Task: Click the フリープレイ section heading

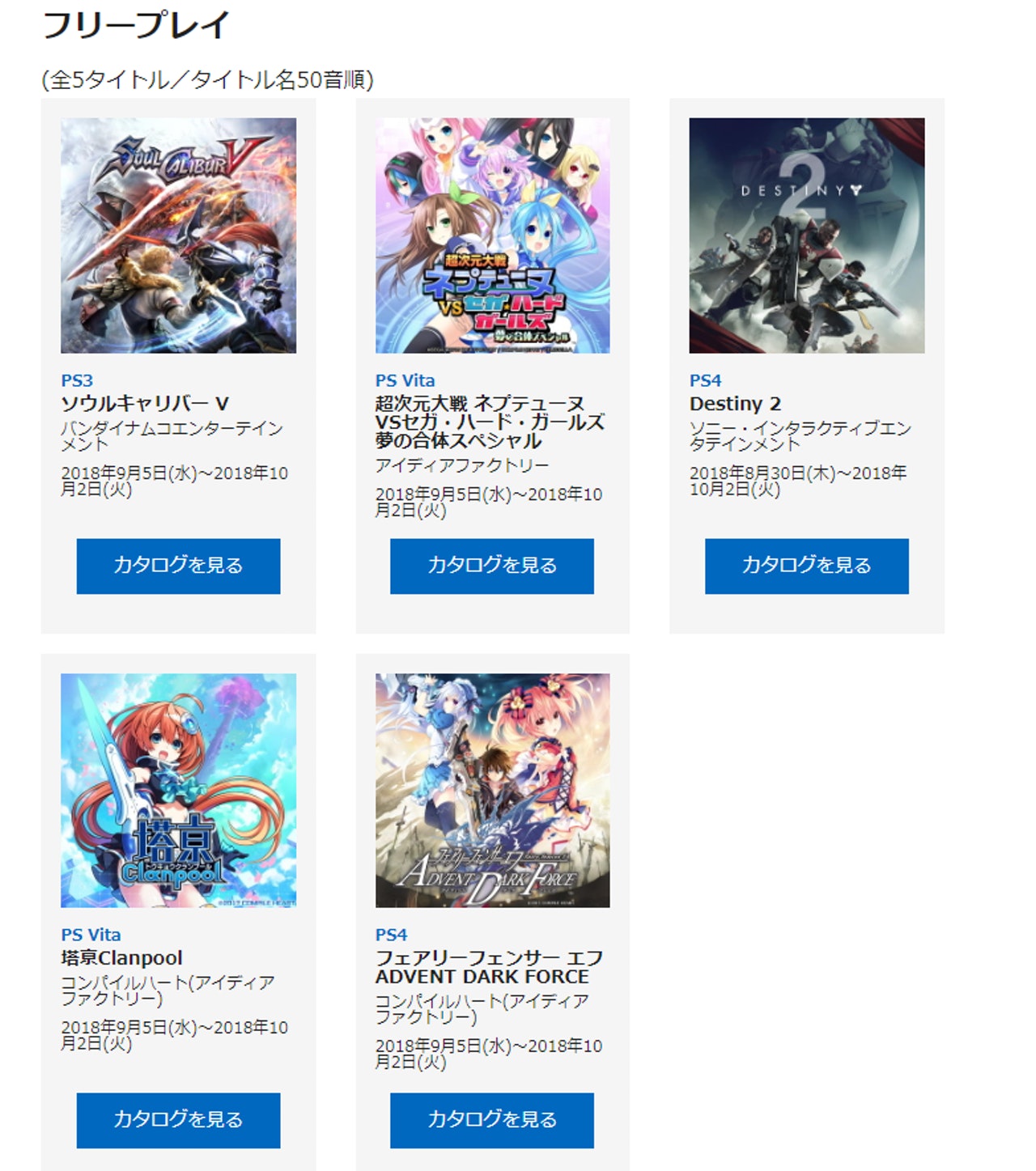Action: pyautogui.click(x=136, y=25)
